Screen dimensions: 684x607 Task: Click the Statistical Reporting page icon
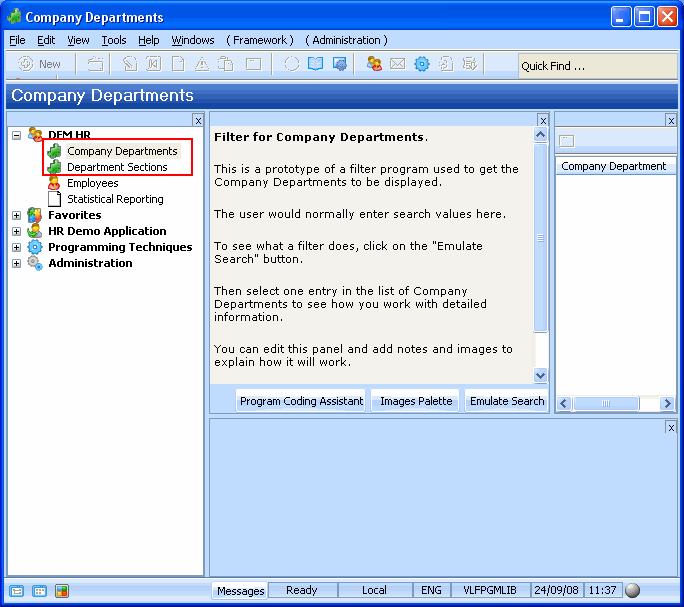pos(55,199)
